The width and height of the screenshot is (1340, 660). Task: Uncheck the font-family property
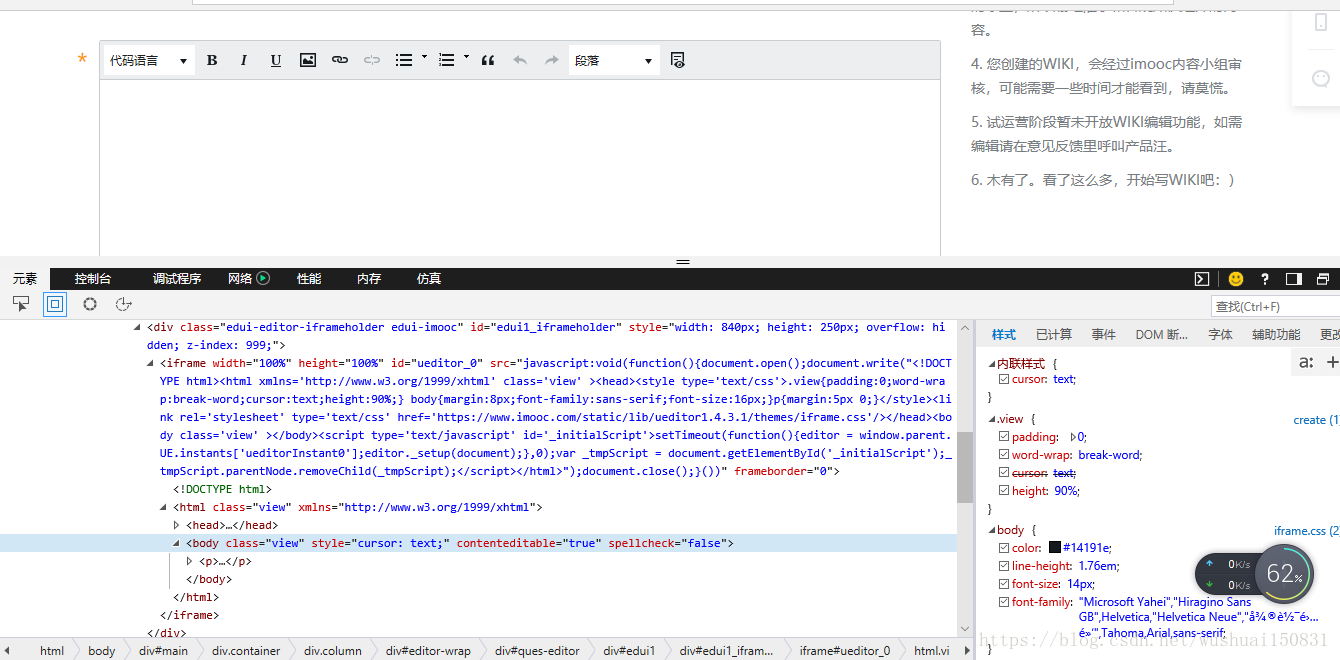(1005, 602)
